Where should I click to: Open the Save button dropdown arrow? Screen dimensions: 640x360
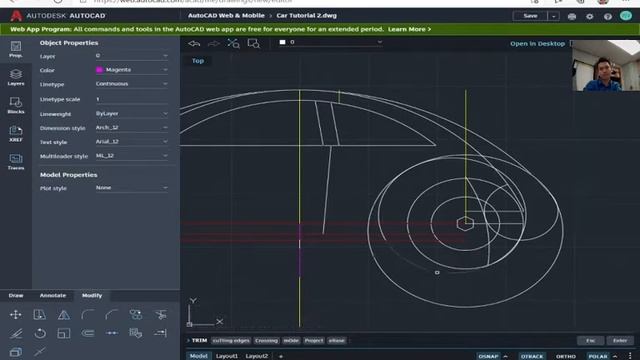(x=553, y=16)
